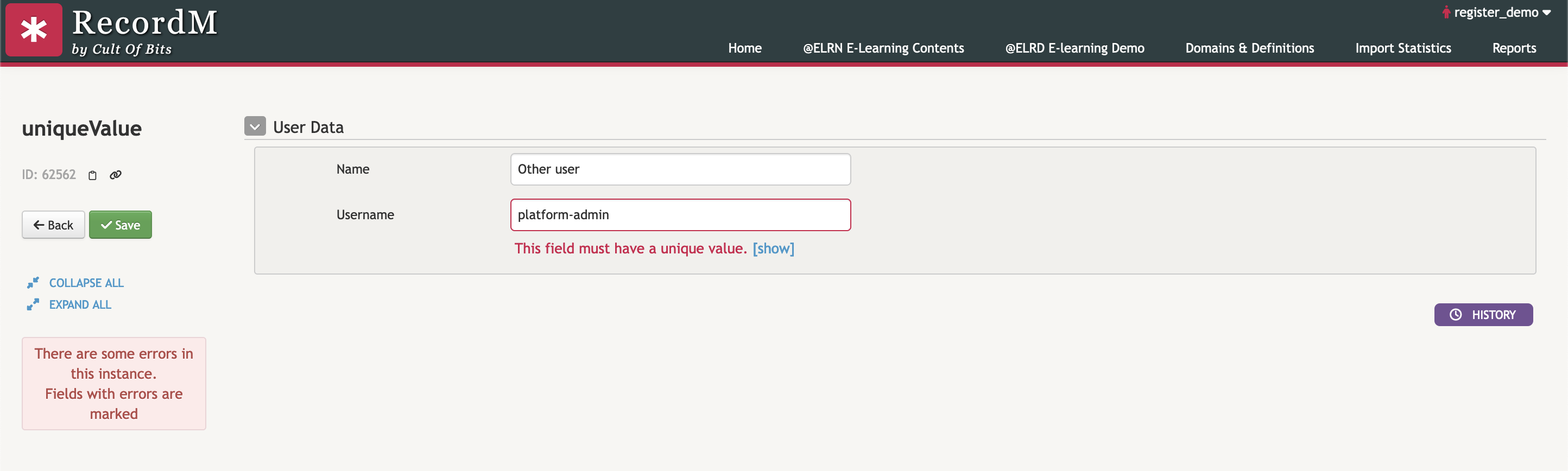Collapse the User Data section chevron
This screenshot has height=471, width=1568.
(x=255, y=126)
